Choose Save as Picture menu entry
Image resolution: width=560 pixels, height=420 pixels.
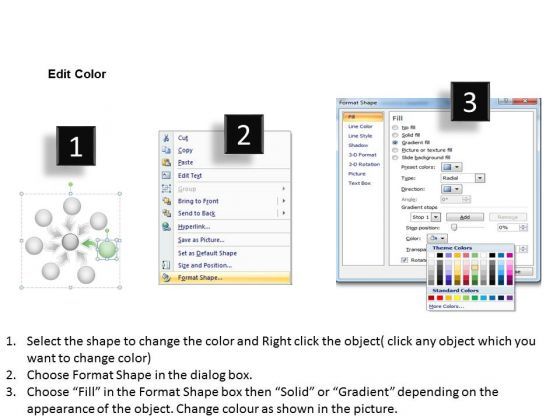[x=201, y=240]
